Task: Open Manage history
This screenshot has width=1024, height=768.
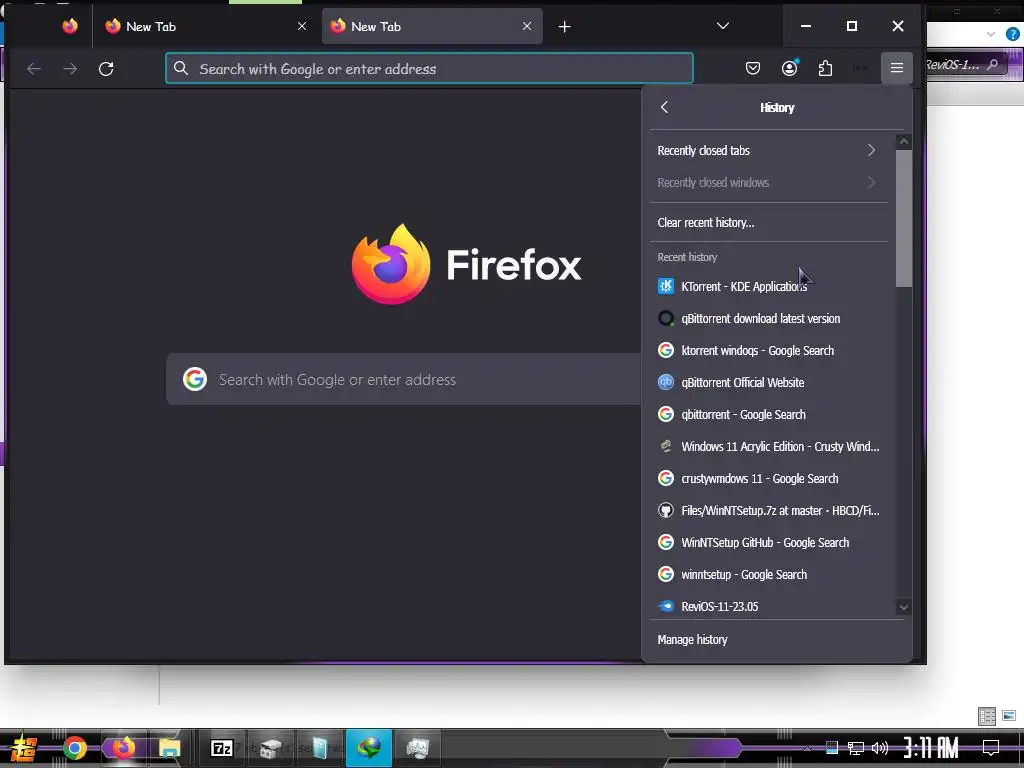Action: [x=775, y=640]
